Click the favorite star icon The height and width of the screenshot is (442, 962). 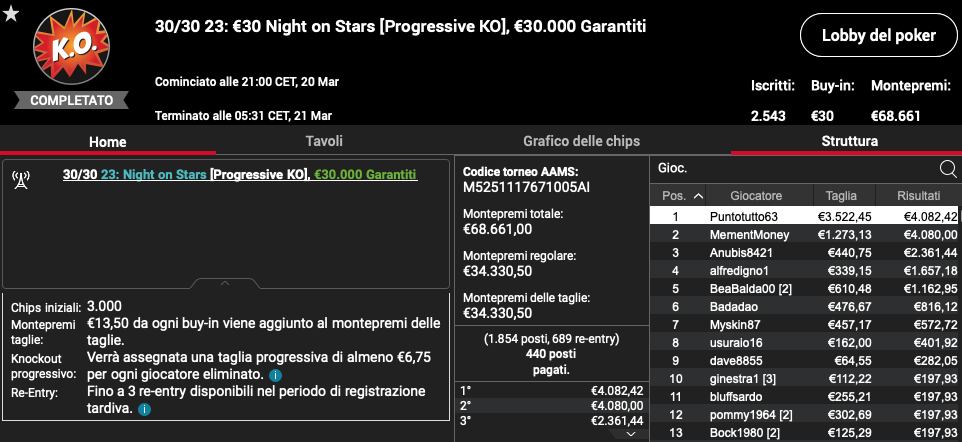tap(11, 14)
